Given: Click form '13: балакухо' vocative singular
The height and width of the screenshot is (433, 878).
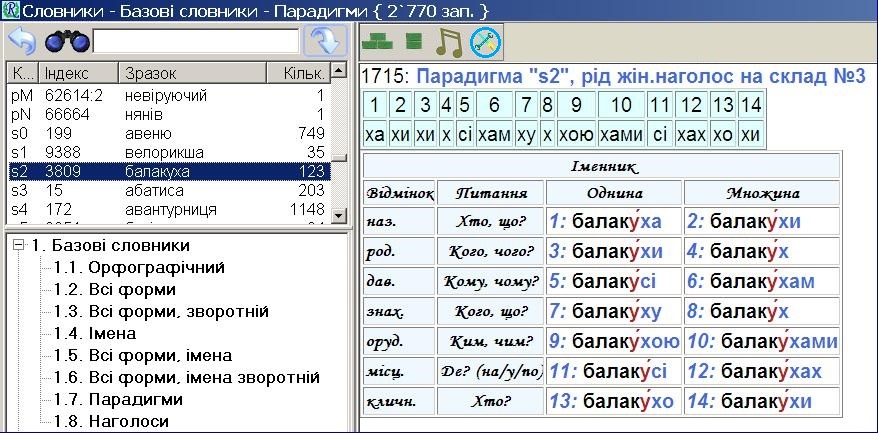Looking at the screenshot, I should click(x=614, y=401).
